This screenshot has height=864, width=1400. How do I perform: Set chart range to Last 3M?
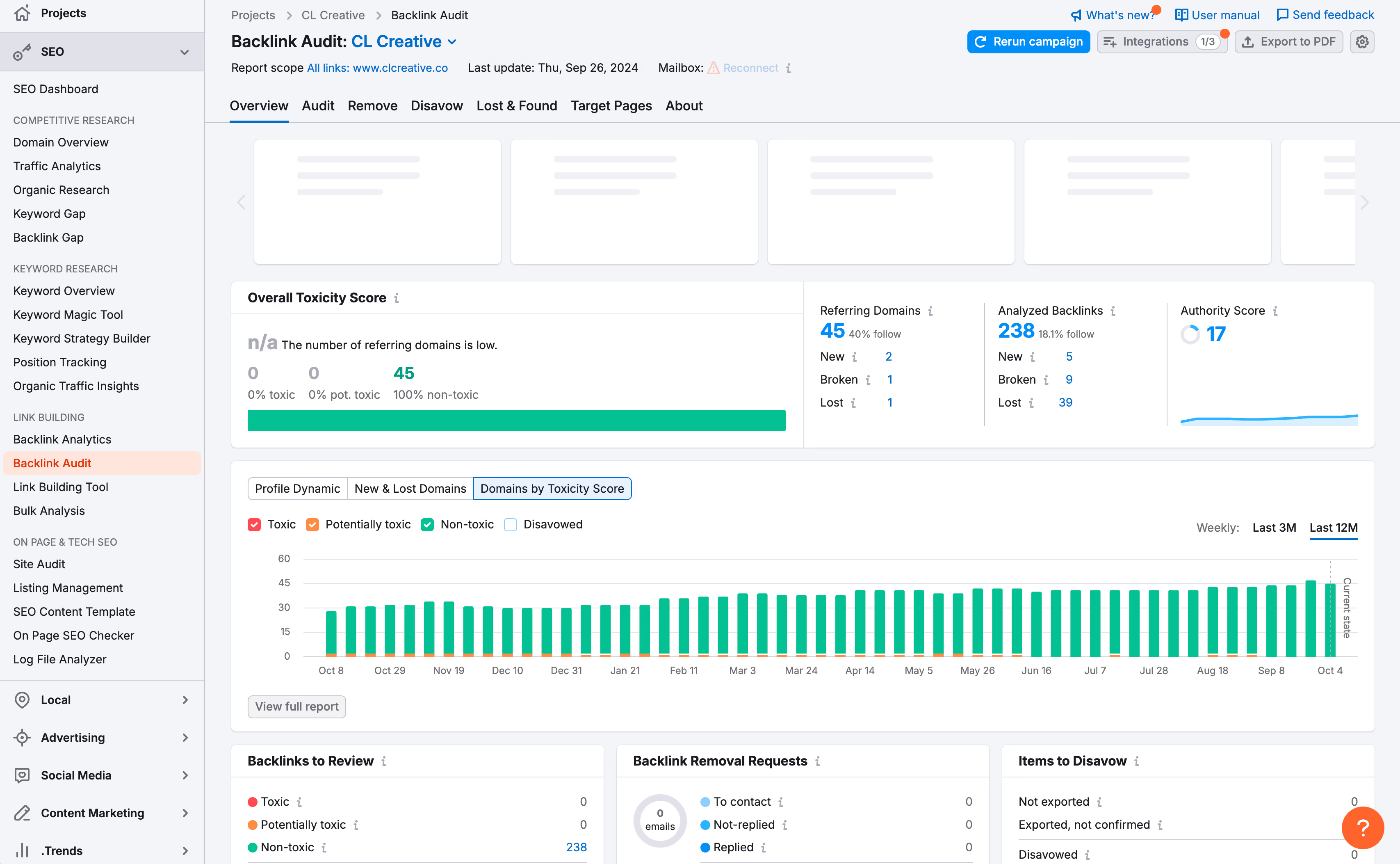(x=1275, y=528)
